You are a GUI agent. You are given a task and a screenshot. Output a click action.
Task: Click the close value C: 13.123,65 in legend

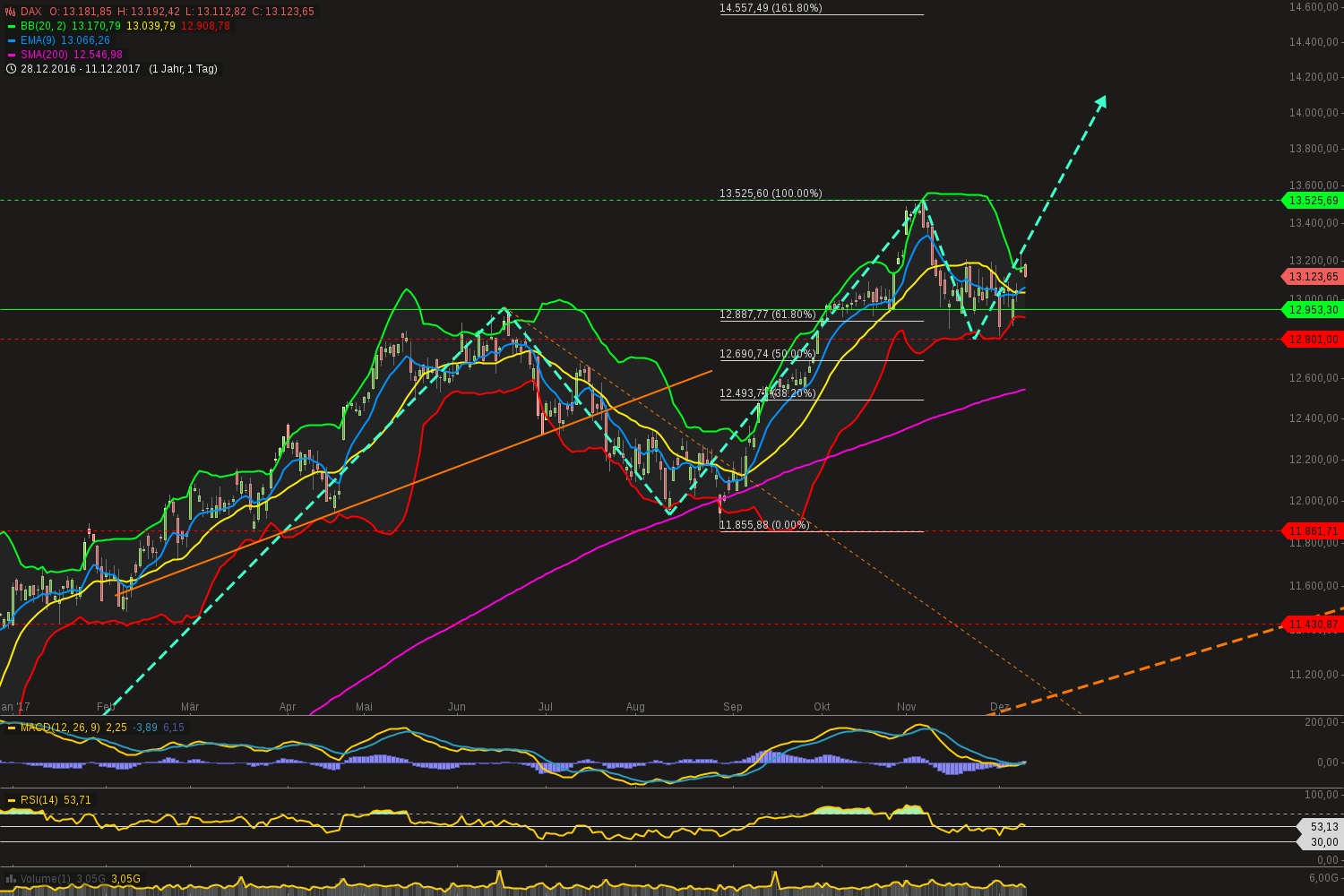(283, 12)
